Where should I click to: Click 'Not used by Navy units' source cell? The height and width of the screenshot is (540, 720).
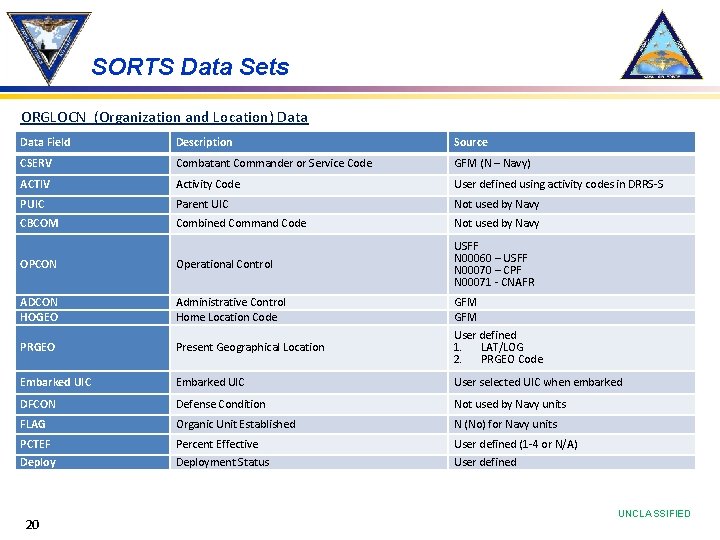tap(572, 404)
